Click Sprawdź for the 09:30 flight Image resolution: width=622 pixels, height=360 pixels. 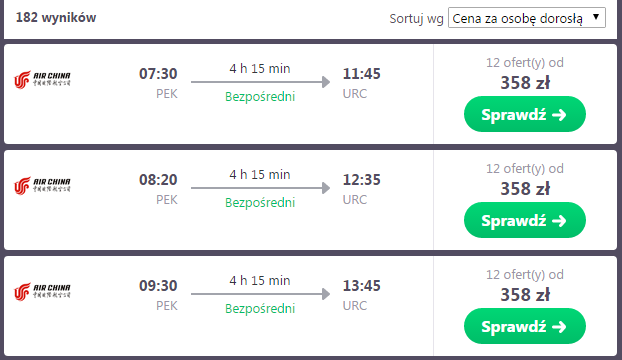click(x=524, y=326)
